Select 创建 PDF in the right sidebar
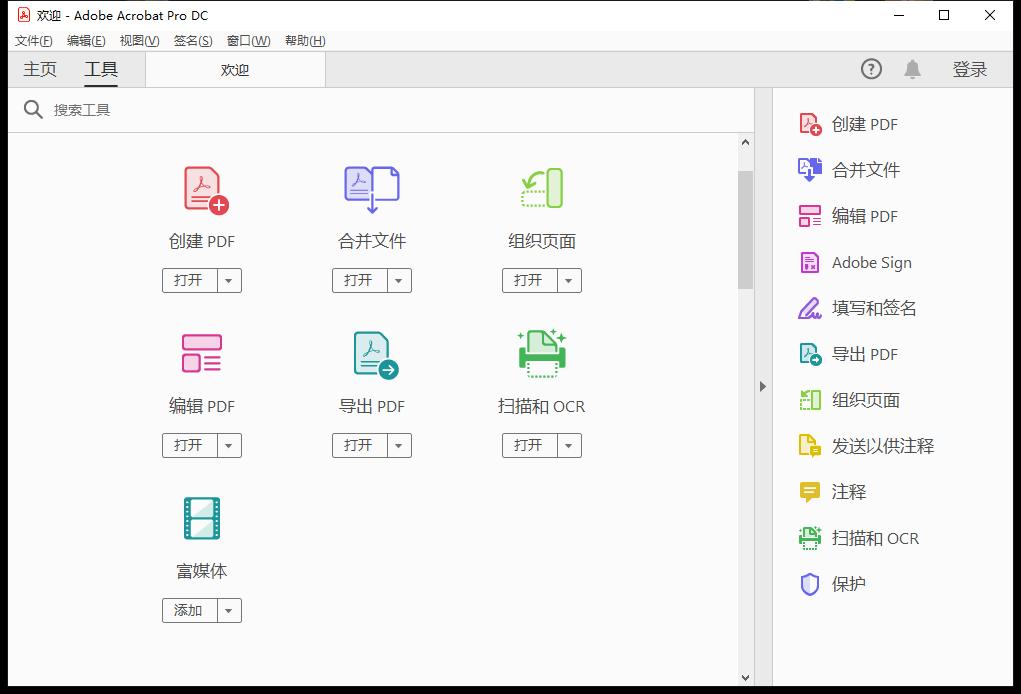This screenshot has height=694, width=1021. [848, 124]
